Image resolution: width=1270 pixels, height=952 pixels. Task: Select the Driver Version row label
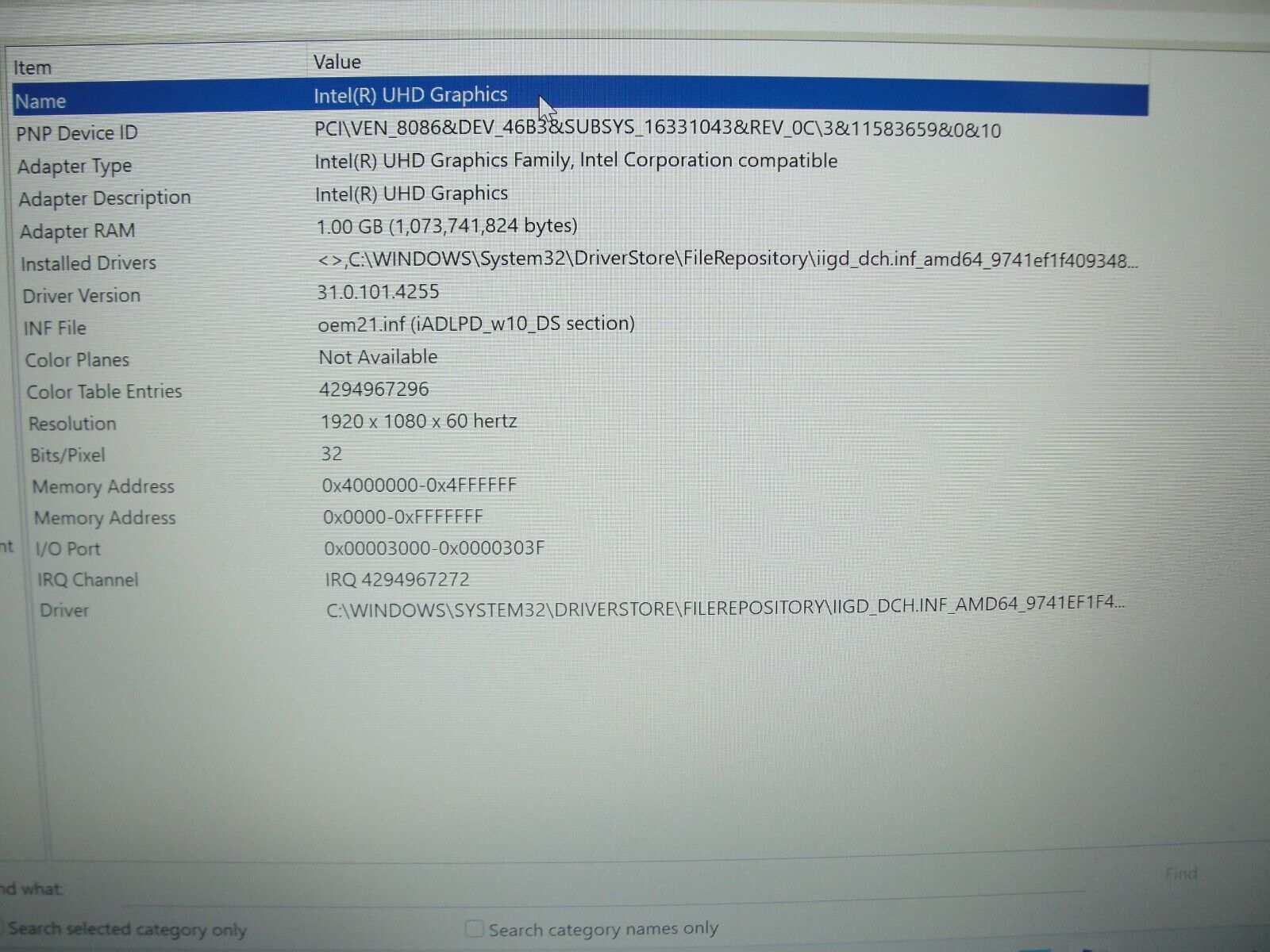point(82,296)
